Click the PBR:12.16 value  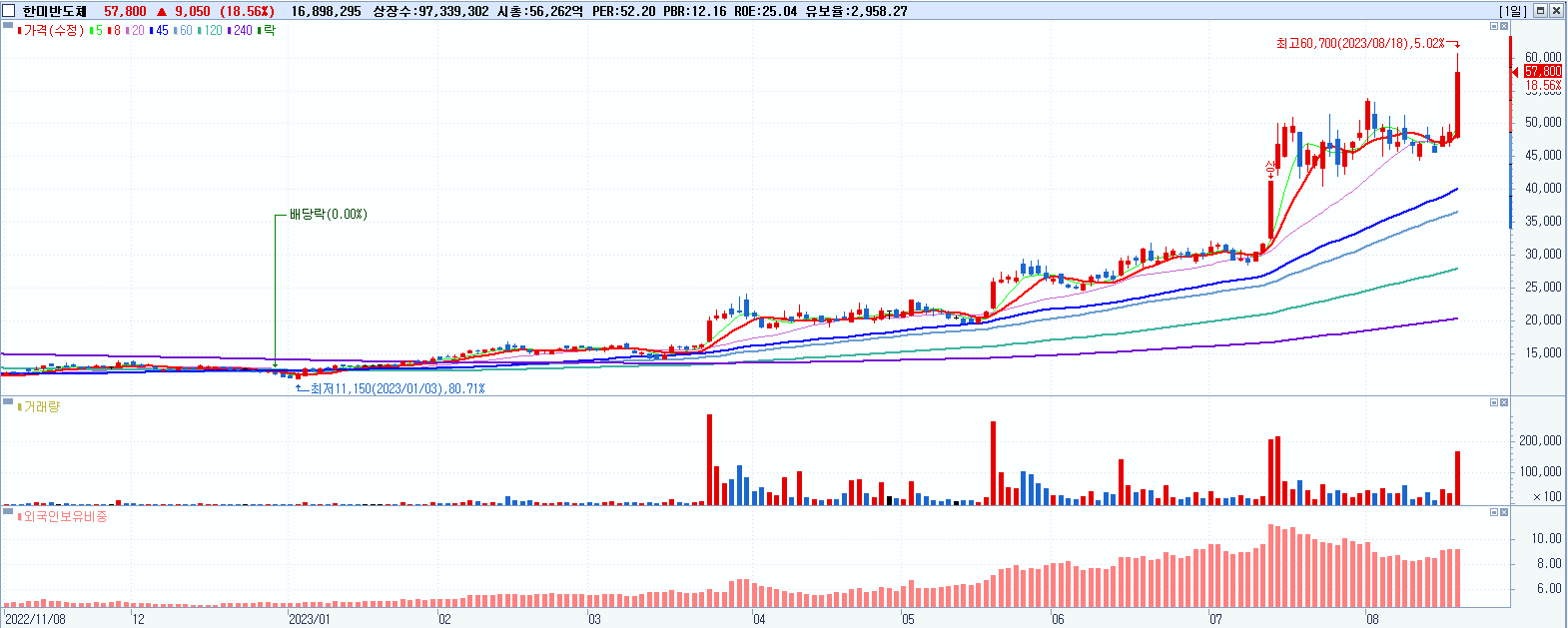pos(695,11)
